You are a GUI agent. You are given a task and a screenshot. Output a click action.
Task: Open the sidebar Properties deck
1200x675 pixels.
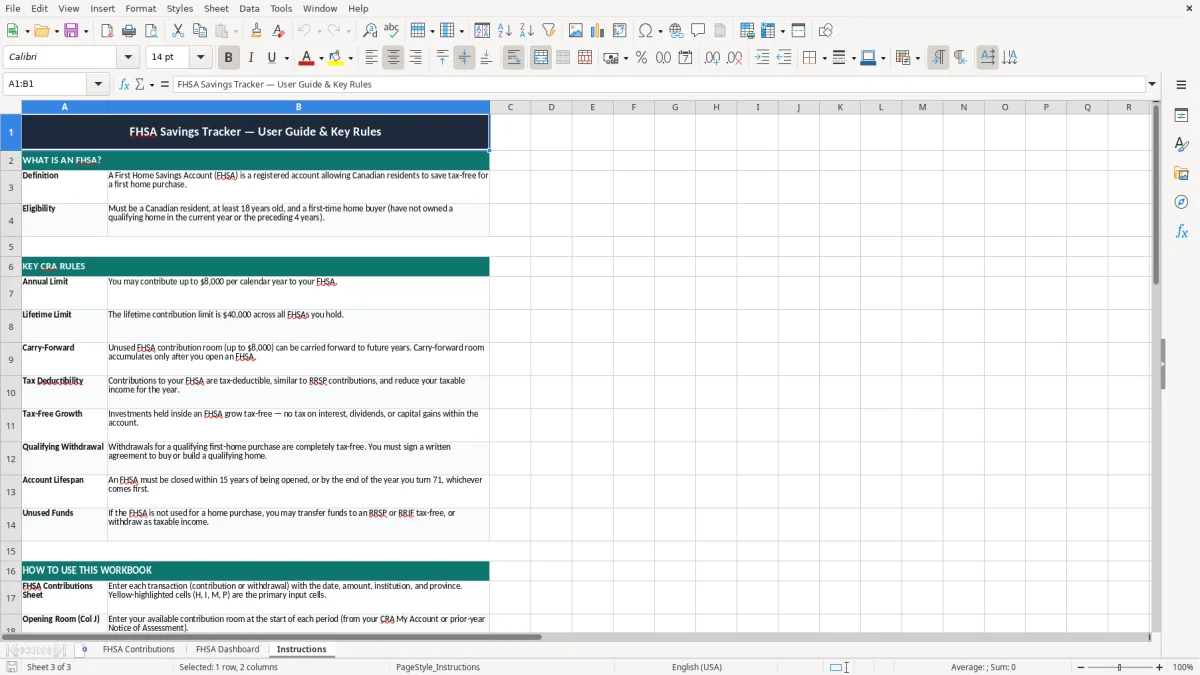(x=1181, y=116)
